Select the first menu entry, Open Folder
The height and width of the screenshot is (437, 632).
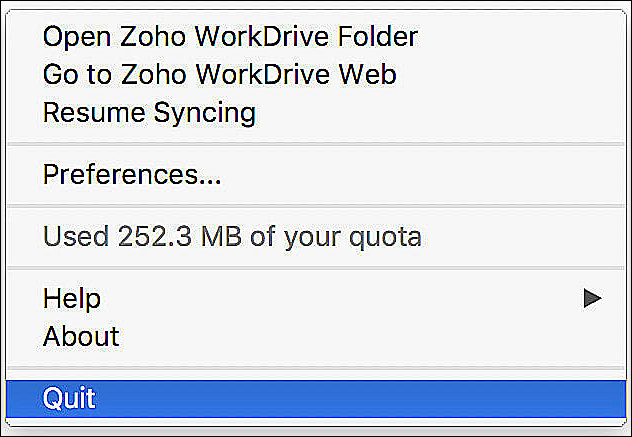pos(230,37)
